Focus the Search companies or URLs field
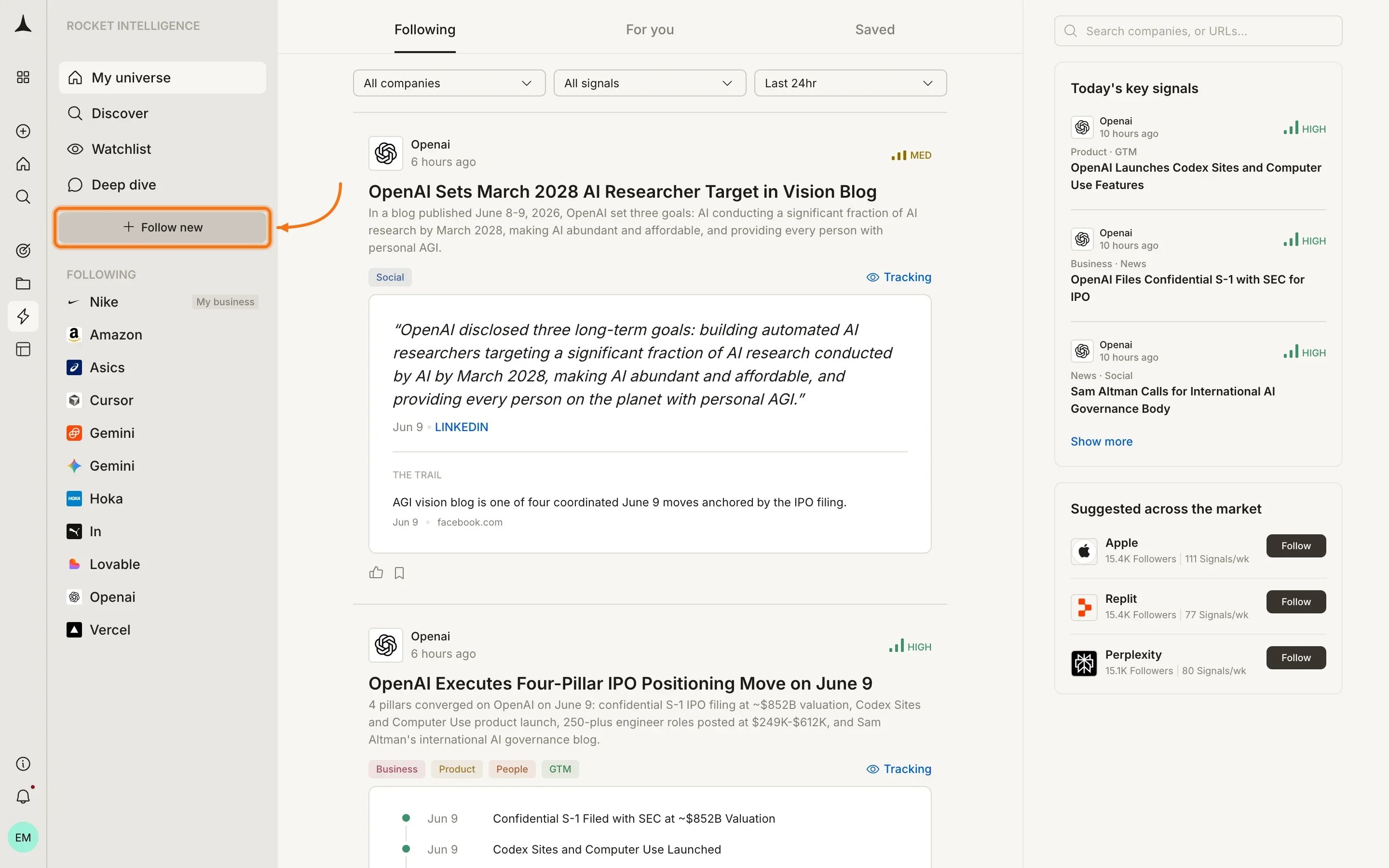Image resolution: width=1389 pixels, height=868 pixels. coord(1198,31)
